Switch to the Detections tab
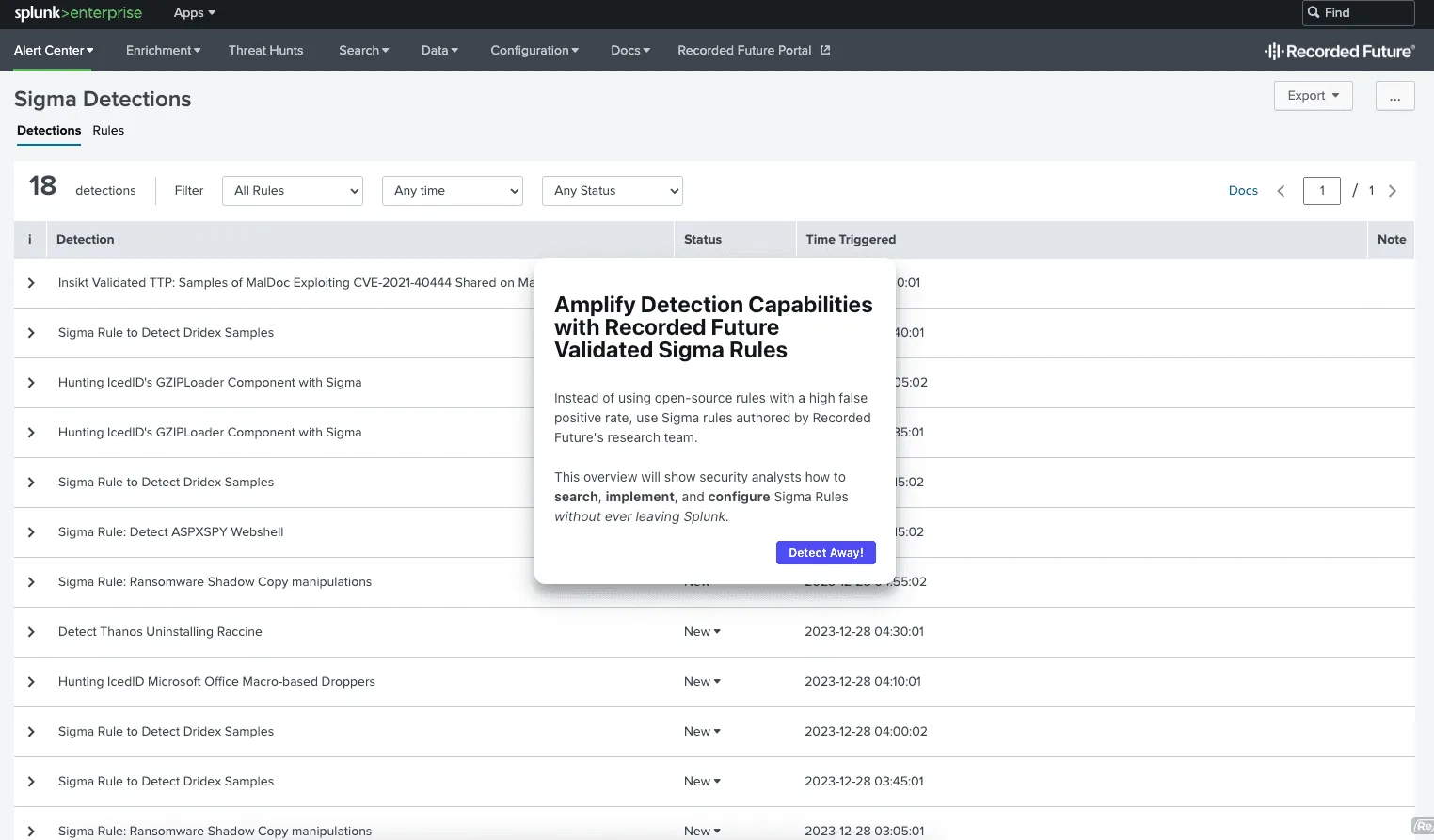 coord(49,131)
